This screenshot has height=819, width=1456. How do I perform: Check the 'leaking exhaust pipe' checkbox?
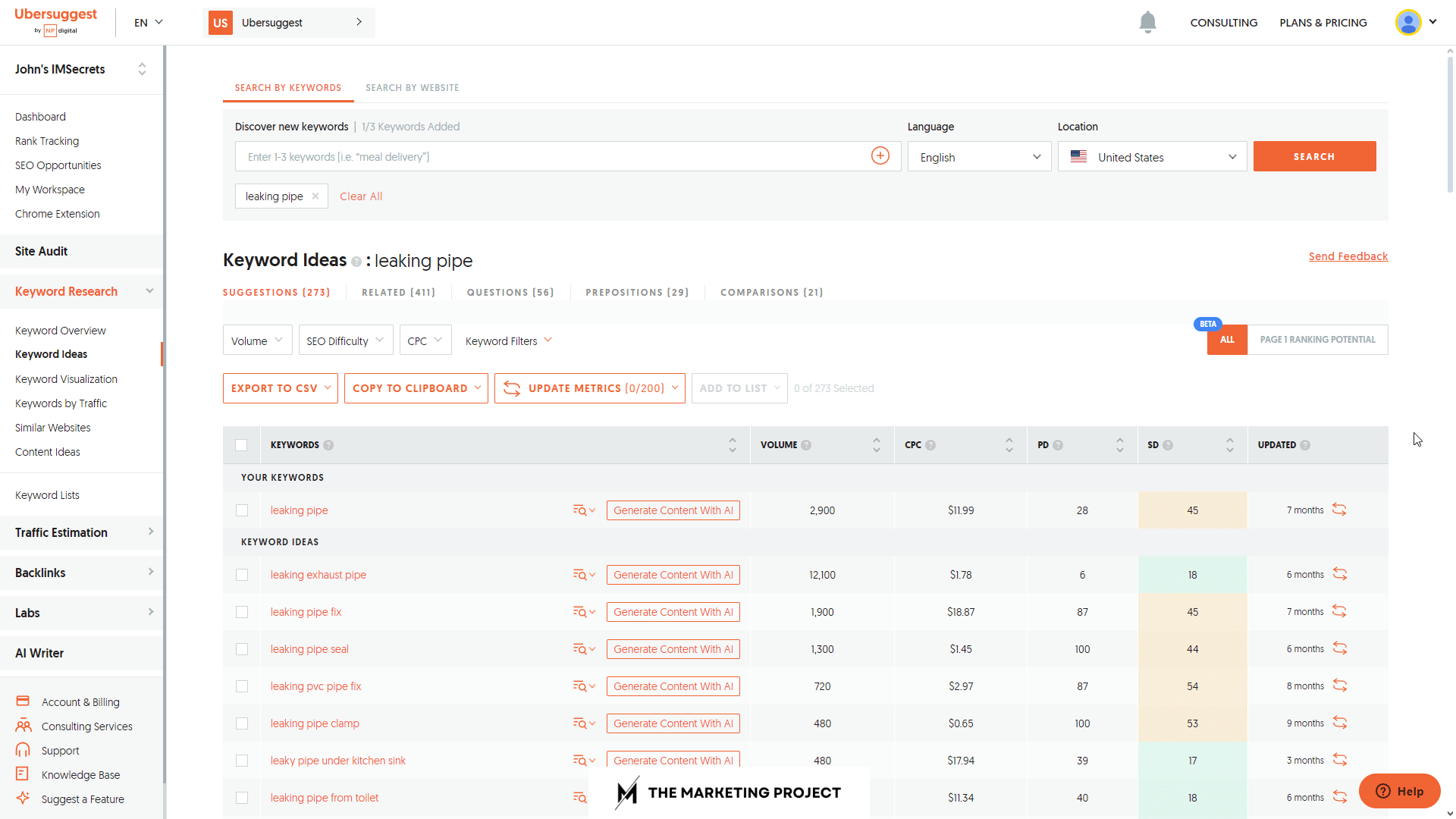coord(242,575)
